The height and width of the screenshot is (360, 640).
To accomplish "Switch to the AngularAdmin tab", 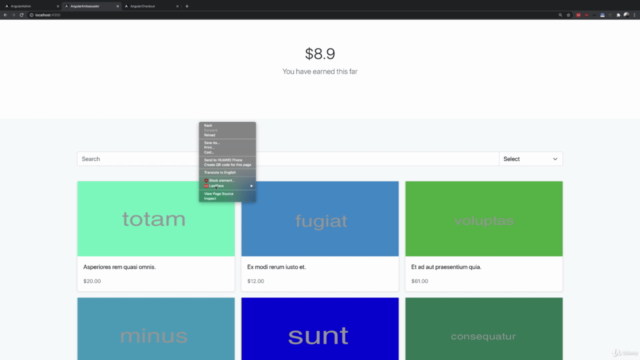I will (x=31, y=6).
